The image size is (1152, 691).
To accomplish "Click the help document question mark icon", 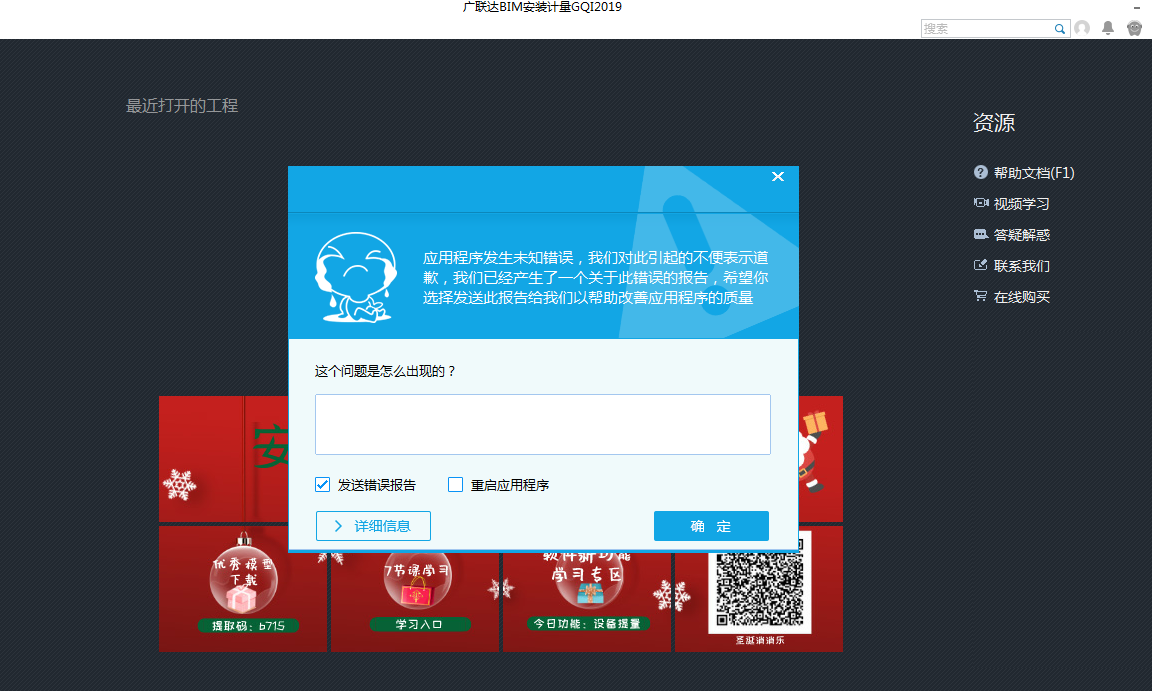I will (980, 173).
